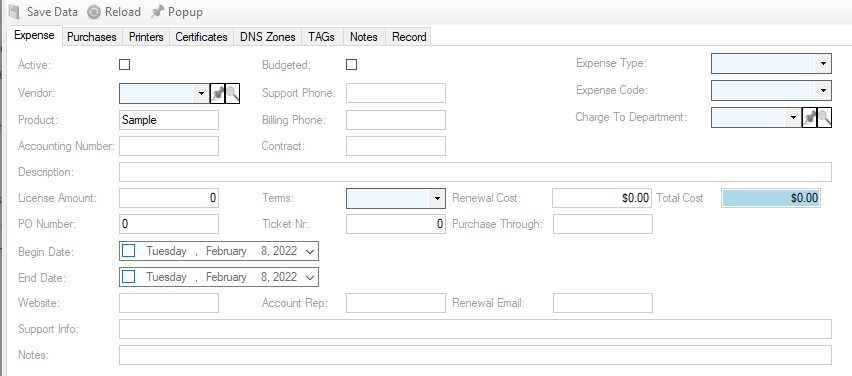
Task: Click the Billing Phone input field
Action: [396, 120]
